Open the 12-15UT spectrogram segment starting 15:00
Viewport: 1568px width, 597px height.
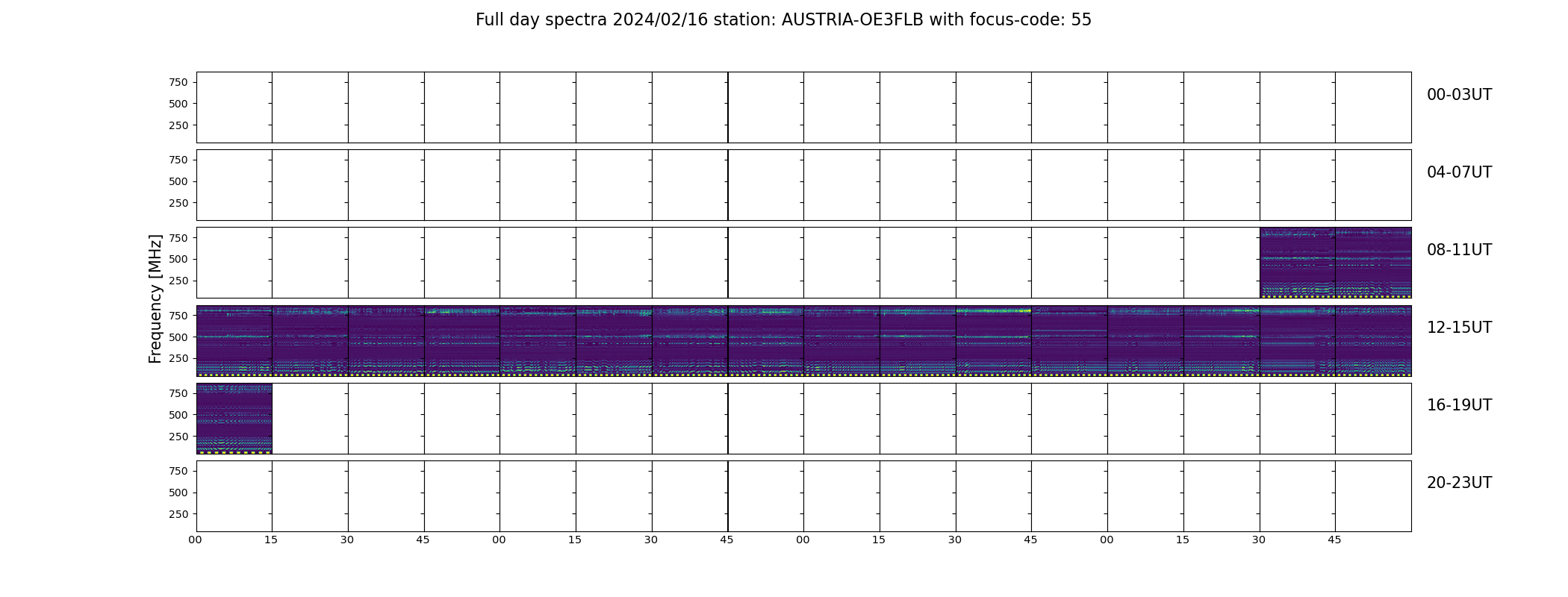pos(1145,341)
